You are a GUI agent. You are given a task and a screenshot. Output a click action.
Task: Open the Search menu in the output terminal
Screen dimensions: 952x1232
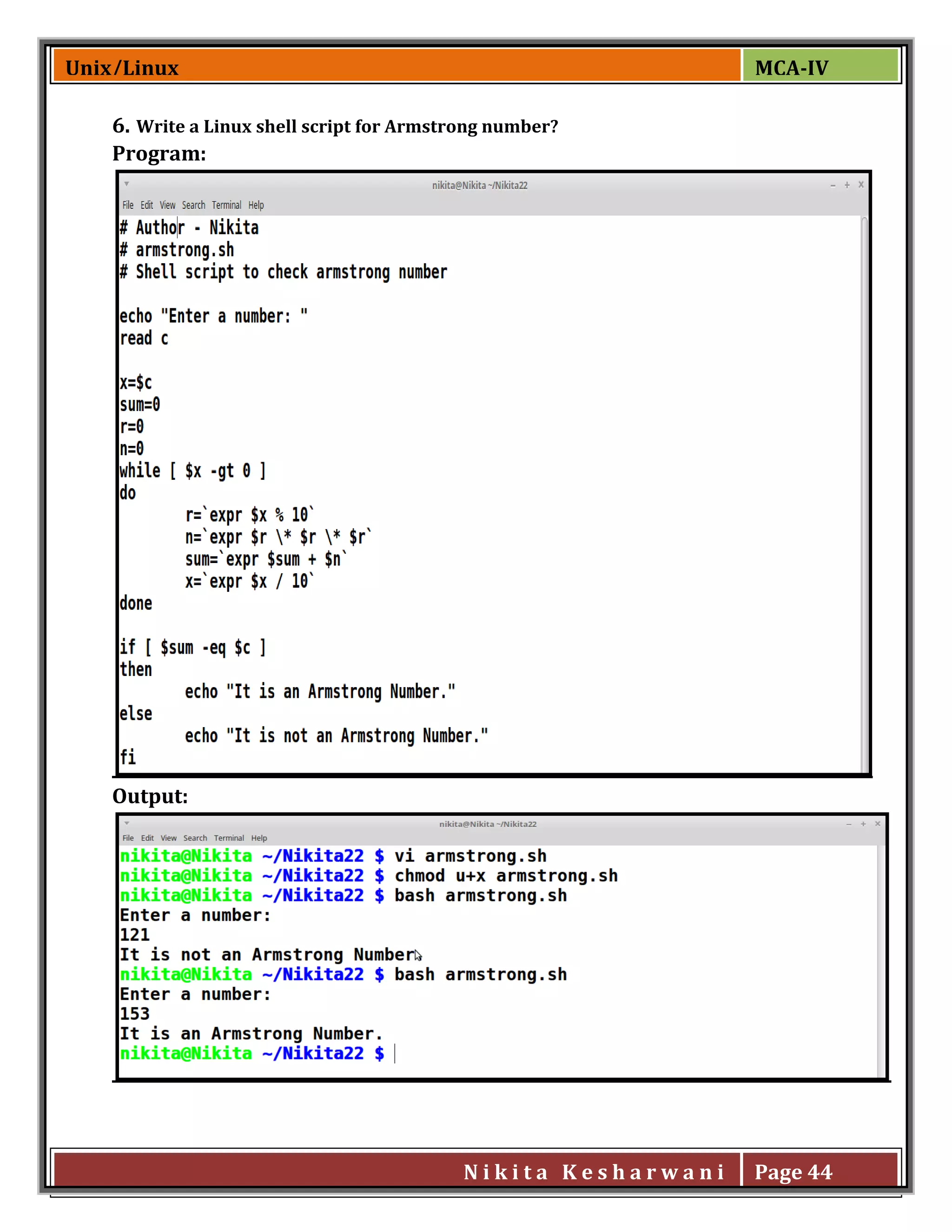click(x=195, y=838)
